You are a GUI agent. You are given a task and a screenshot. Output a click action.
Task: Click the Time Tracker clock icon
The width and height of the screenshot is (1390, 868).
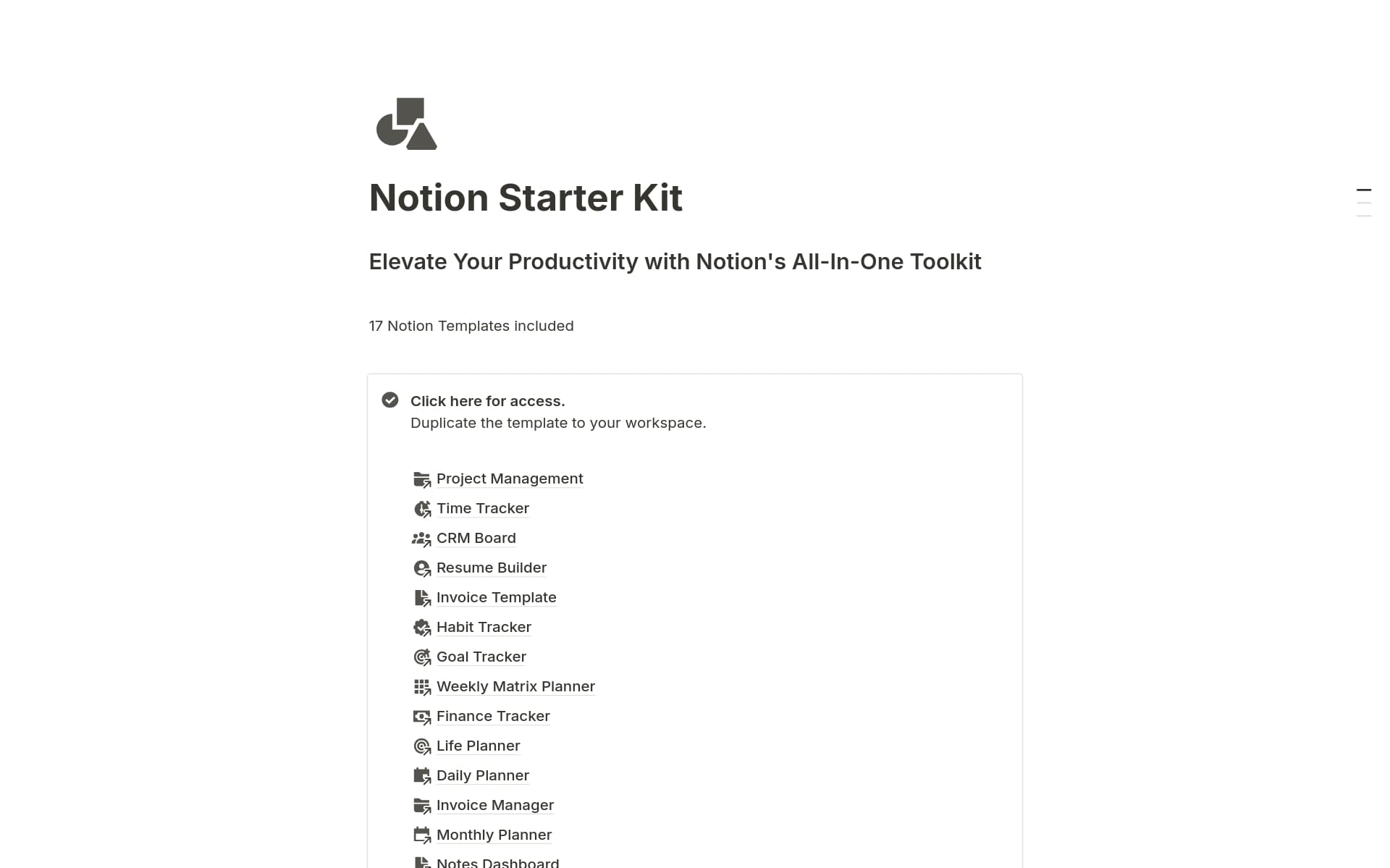pyautogui.click(x=422, y=508)
